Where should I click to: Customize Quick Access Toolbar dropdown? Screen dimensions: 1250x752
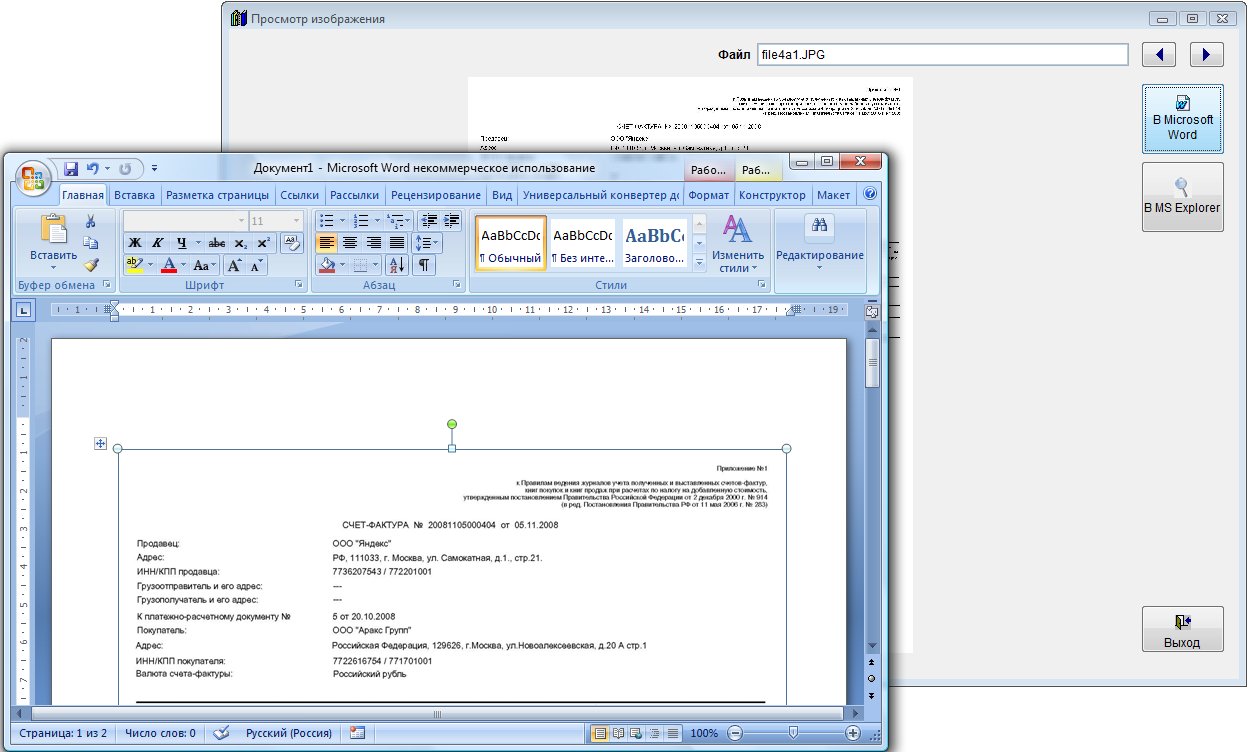click(x=155, y=168)
